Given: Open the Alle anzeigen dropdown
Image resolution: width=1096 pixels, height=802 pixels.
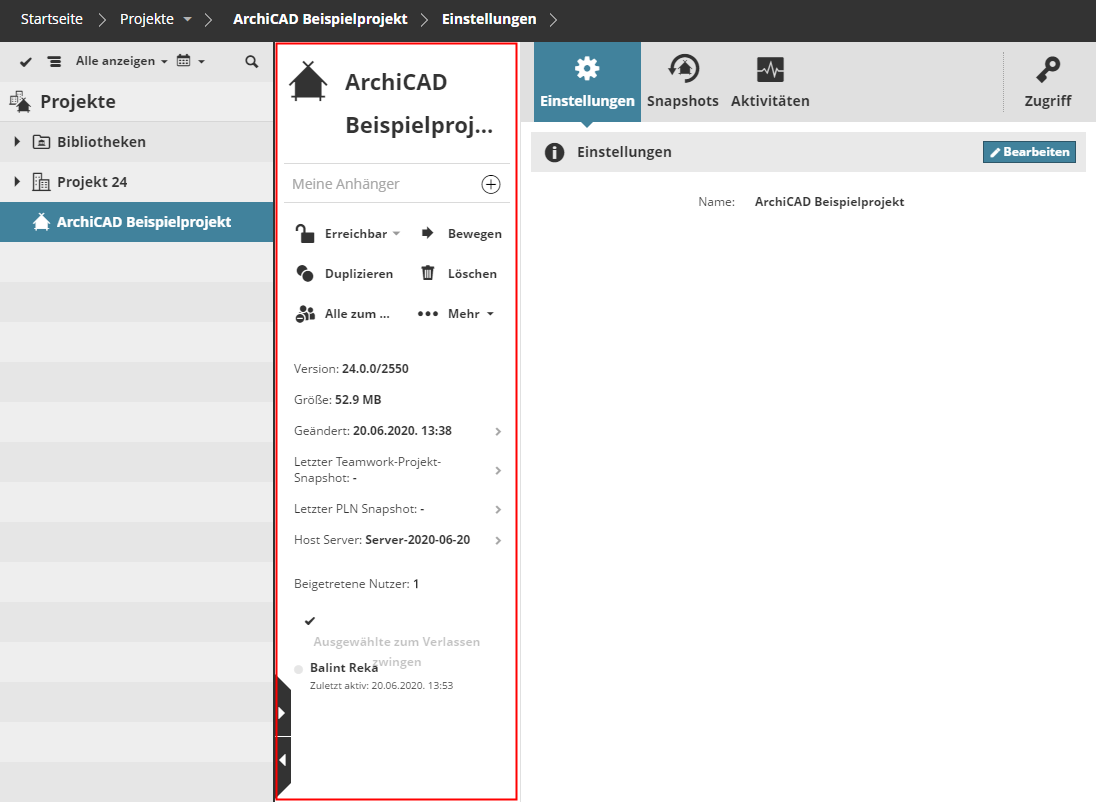Looking at the screenshot, I should [122, 61].
